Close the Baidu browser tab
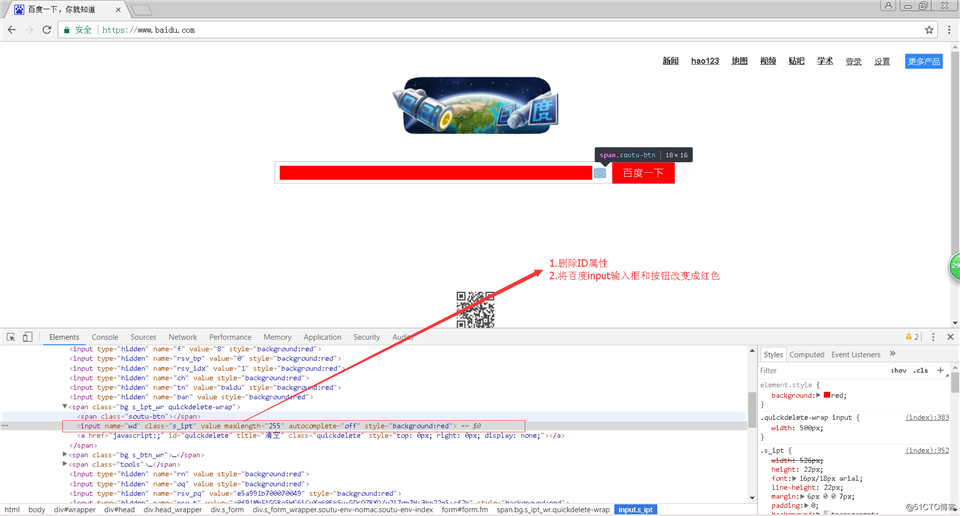This screenshot has width=960, height=516. 118,10
